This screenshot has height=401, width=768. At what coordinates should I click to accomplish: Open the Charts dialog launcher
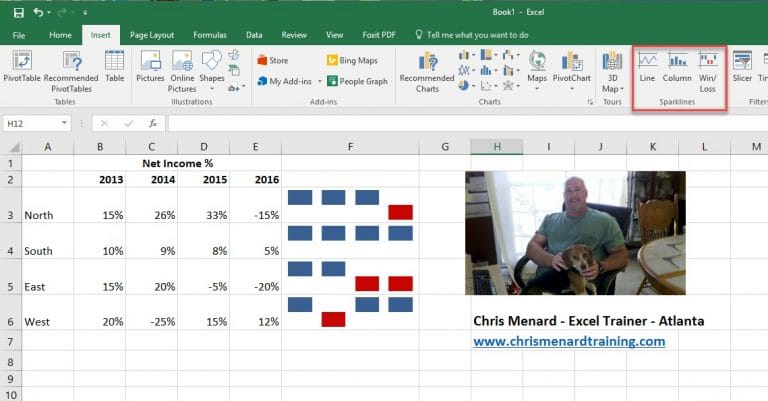click(x=590, y=102)
